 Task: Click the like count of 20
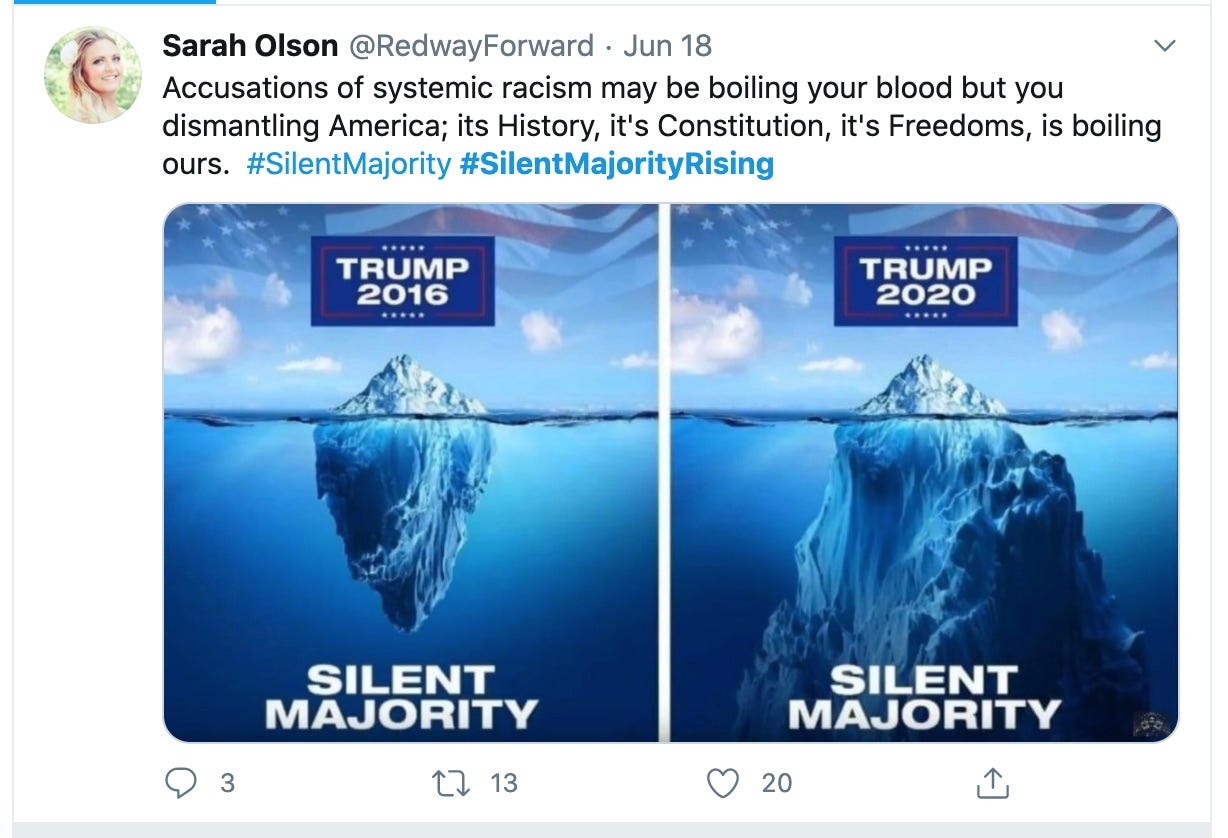point(777,783)
